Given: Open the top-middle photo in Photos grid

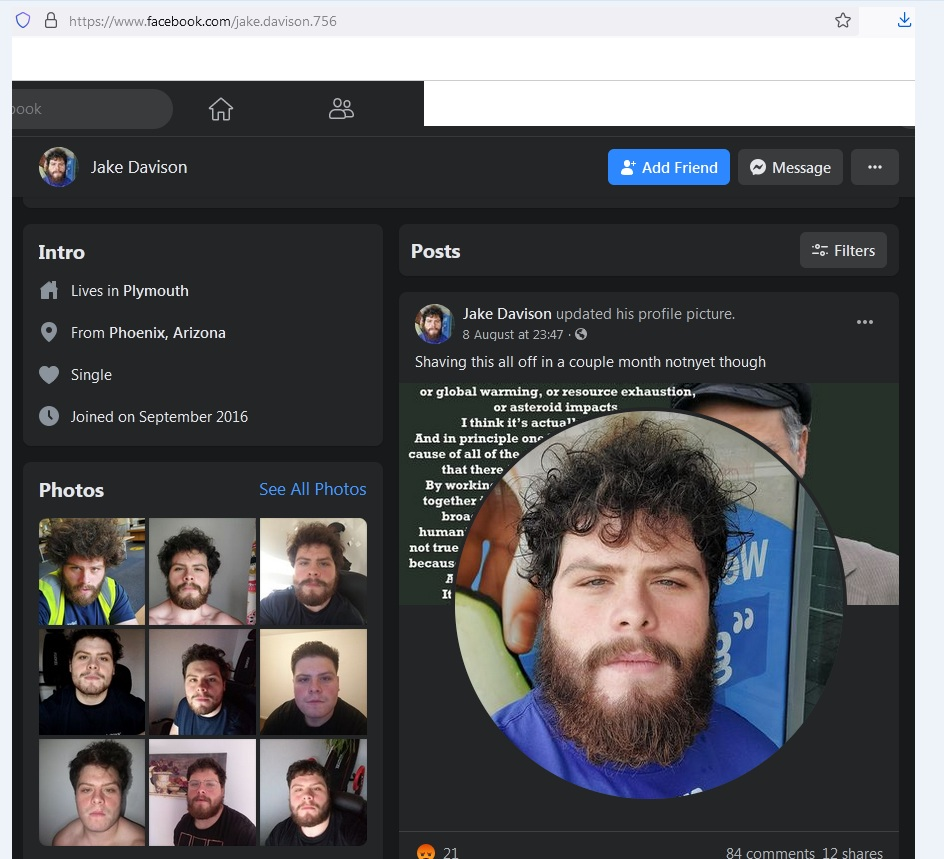Looking at the screenshot, I should 202,571.
